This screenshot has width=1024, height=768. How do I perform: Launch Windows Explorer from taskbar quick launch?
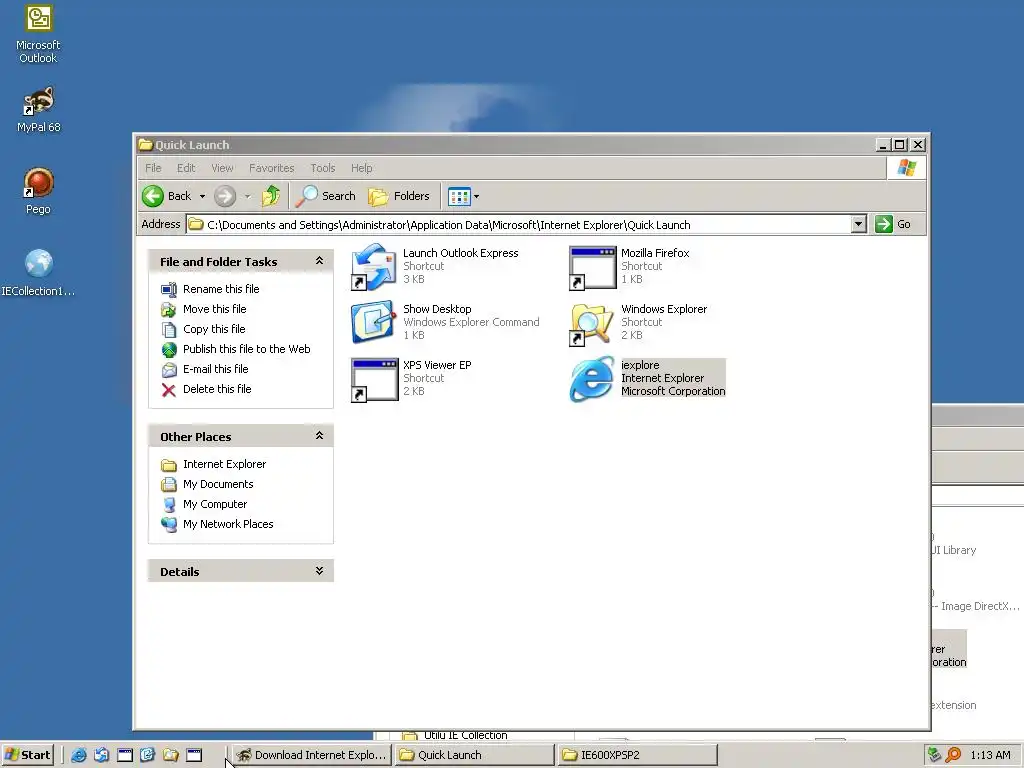pyautogui.click(x=171, y=755)
